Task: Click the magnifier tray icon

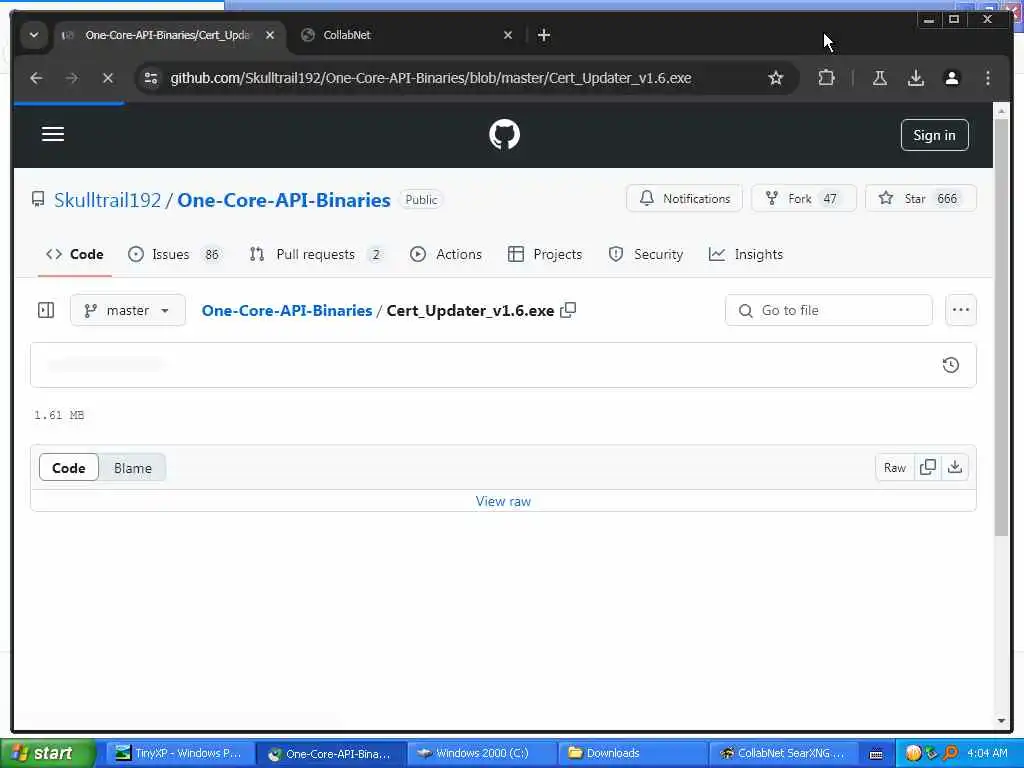Action: point(950,754)
